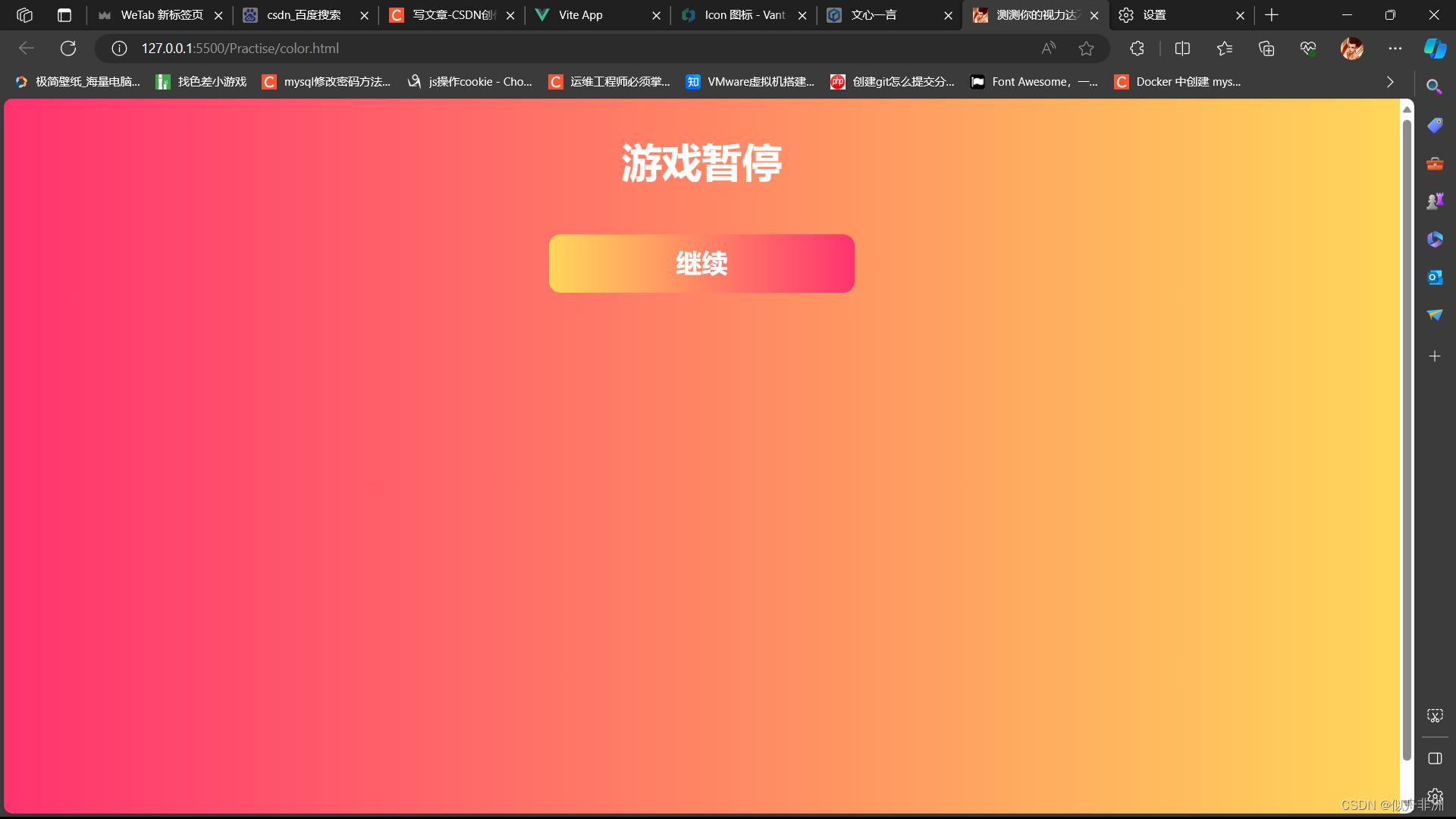Add page to favorites star icon

click(1086, 49)
